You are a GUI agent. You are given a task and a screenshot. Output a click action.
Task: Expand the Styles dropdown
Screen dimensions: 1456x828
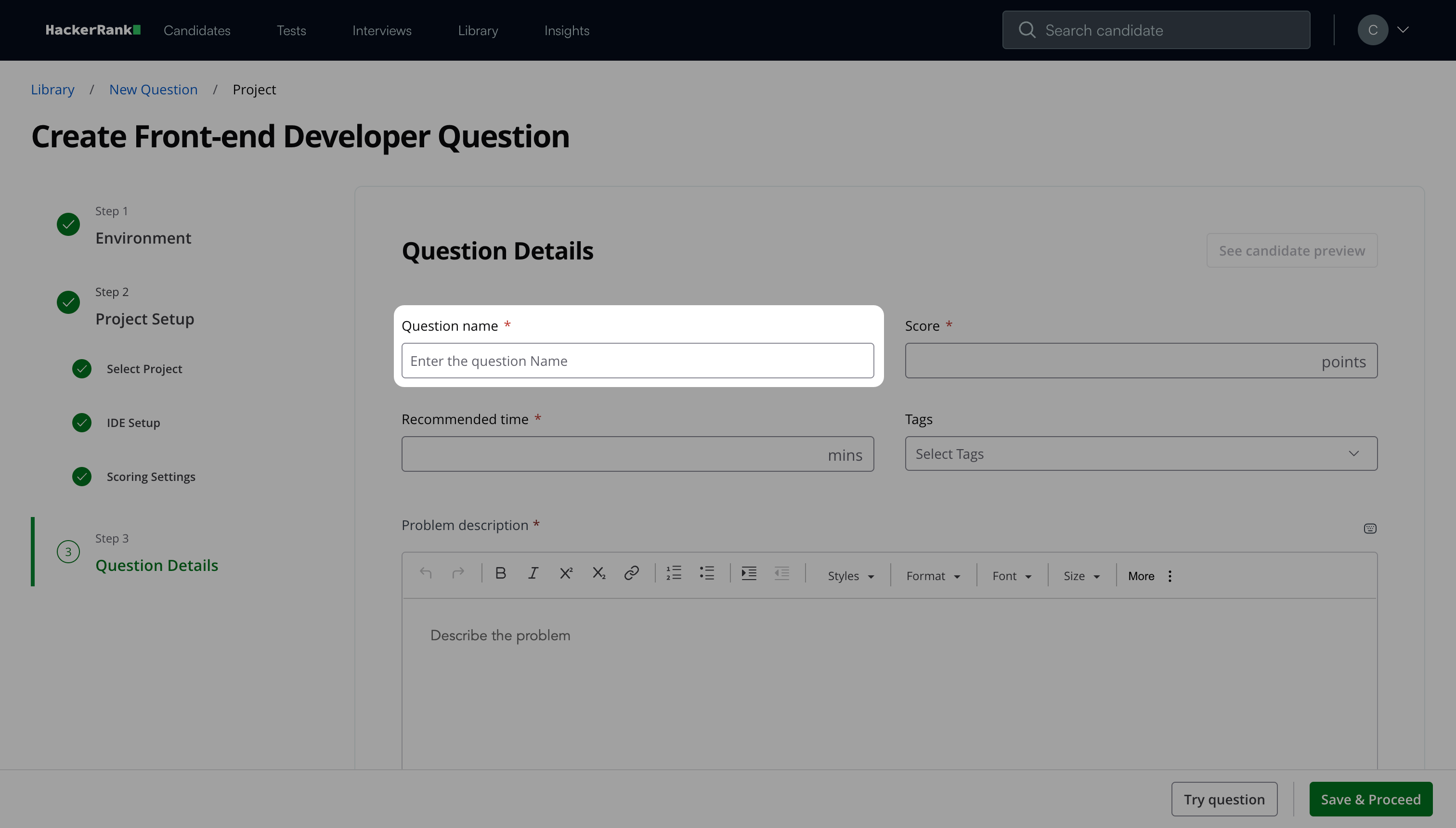click(850, 576)
